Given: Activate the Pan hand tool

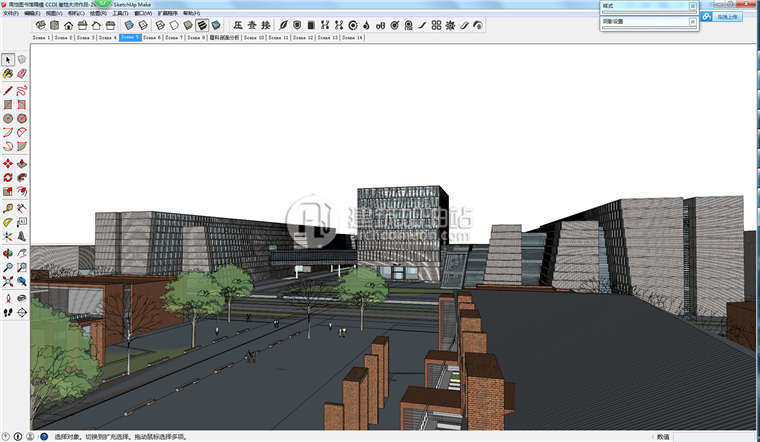Looking at the screenshot, I should tap(22, 253).
